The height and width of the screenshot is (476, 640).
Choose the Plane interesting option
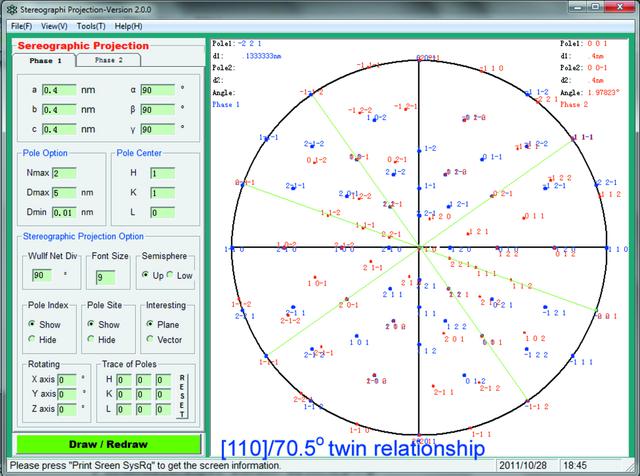tap(150, 324)
